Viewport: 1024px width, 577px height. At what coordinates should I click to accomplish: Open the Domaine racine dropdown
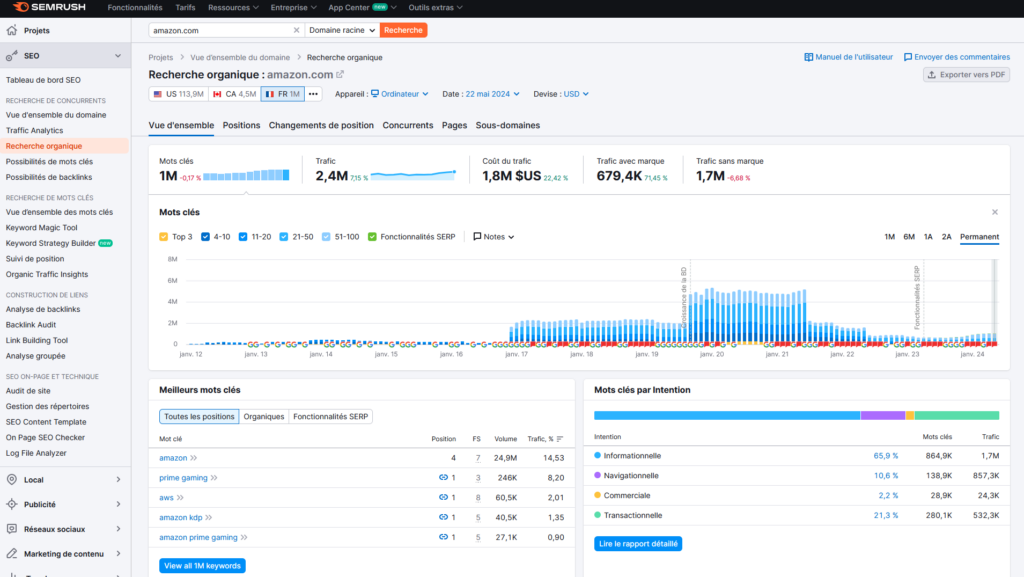[x=342, y=30]
